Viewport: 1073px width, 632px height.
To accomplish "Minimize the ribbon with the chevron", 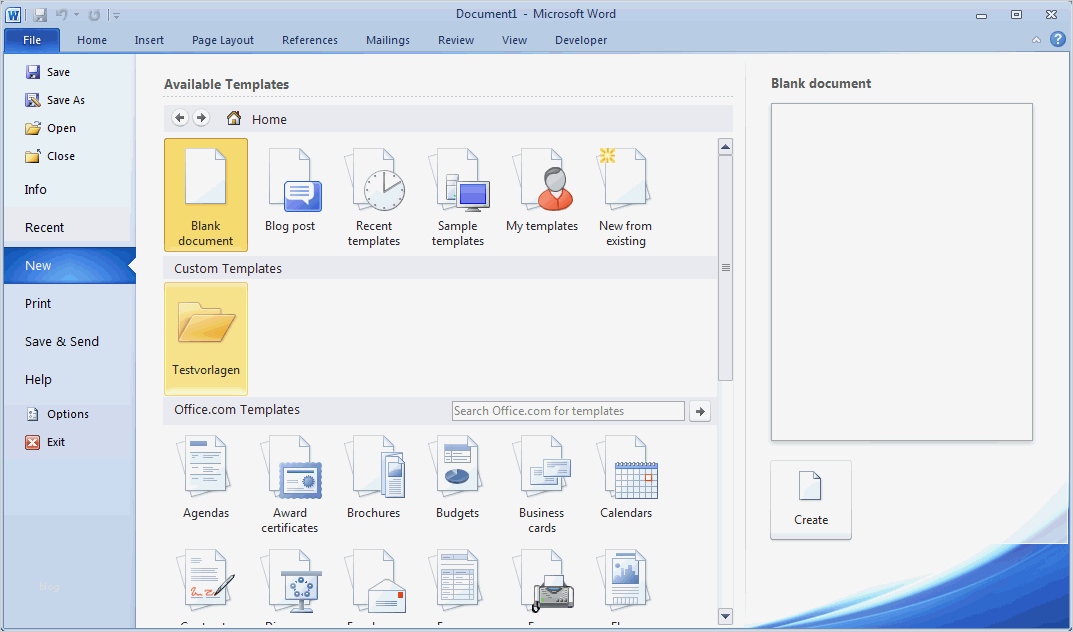I will pos(1036,40).
